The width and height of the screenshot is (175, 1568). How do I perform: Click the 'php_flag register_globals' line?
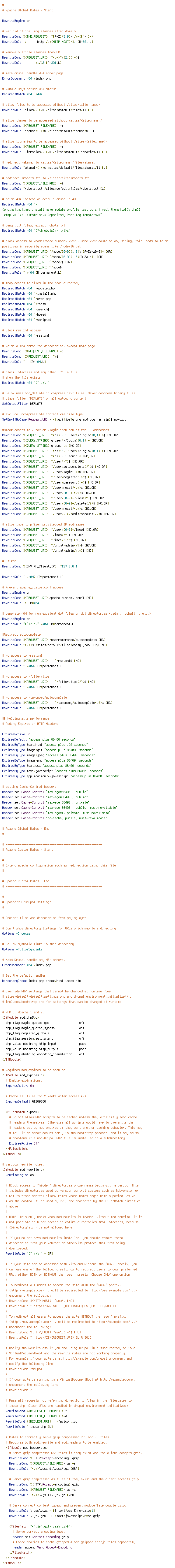(45, 1033)
